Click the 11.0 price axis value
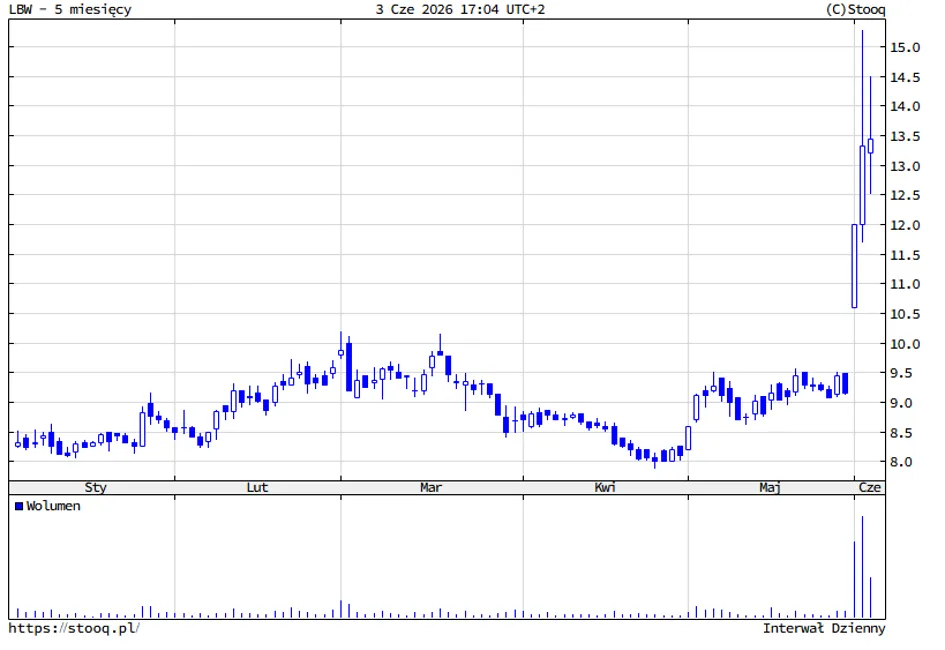This screenshot has width=945, height=650. point(905,284)
